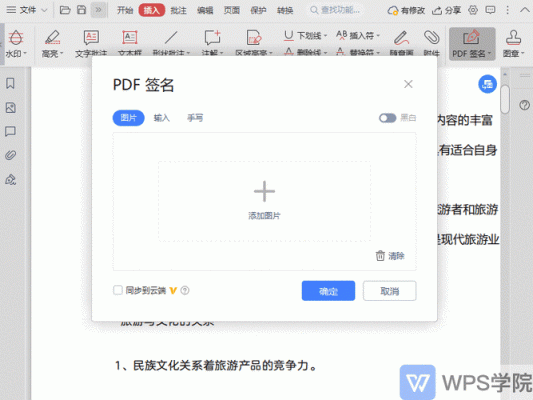533x400 pixels.
Task: Click the blue floating translate/assistant icon
Action: (487, 84)
